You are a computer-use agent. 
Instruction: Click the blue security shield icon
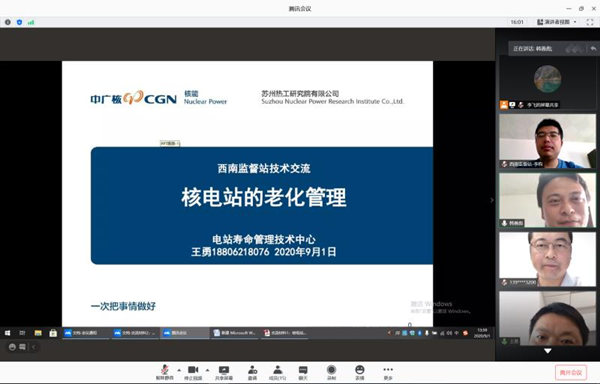pos(20,22)
